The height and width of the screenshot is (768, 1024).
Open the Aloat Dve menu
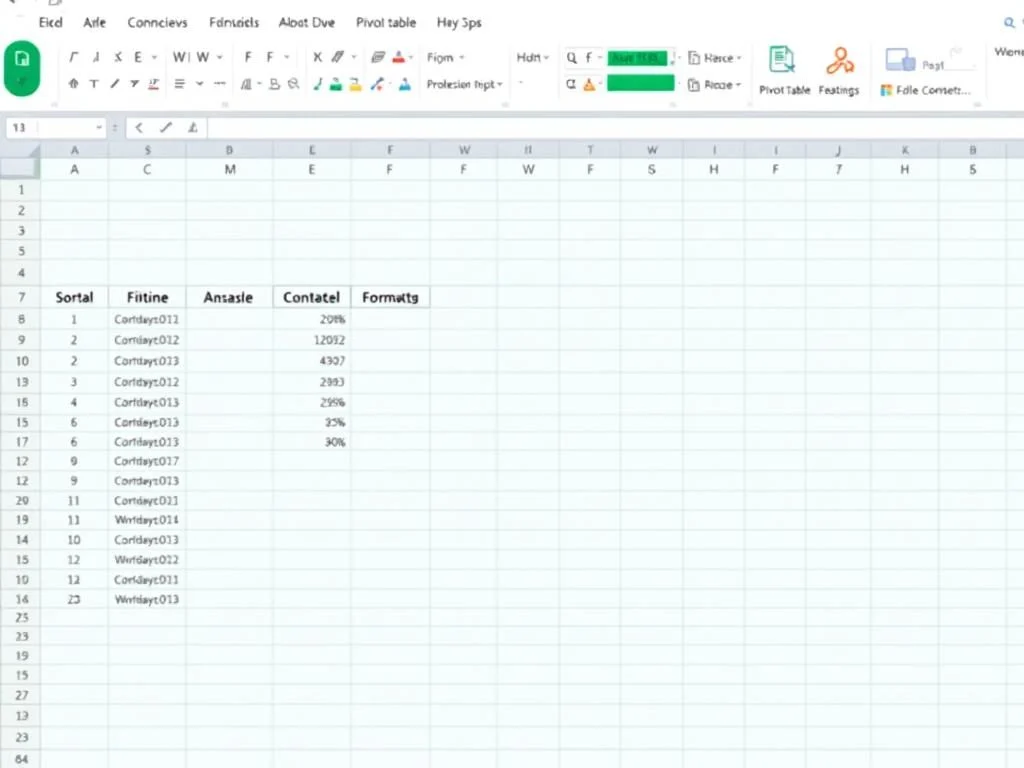click(306, 23)
